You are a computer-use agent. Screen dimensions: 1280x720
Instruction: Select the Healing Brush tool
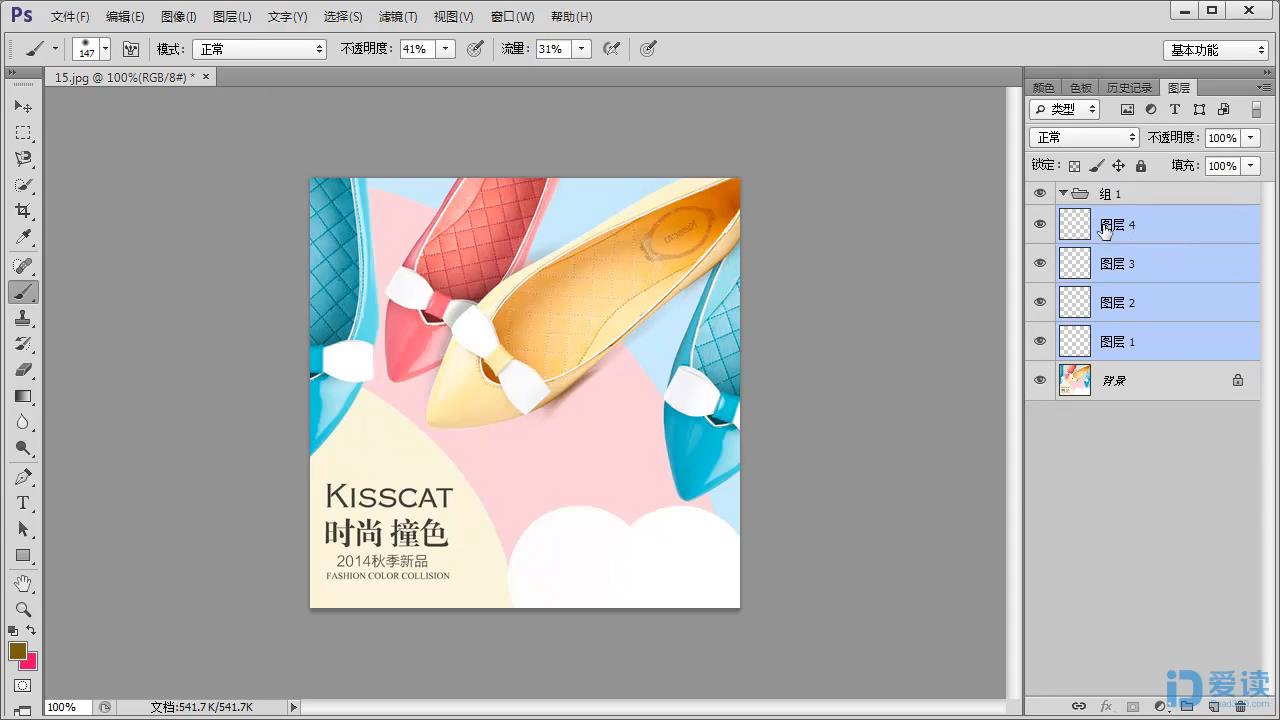pyautogui.click(x=23, y=266)
